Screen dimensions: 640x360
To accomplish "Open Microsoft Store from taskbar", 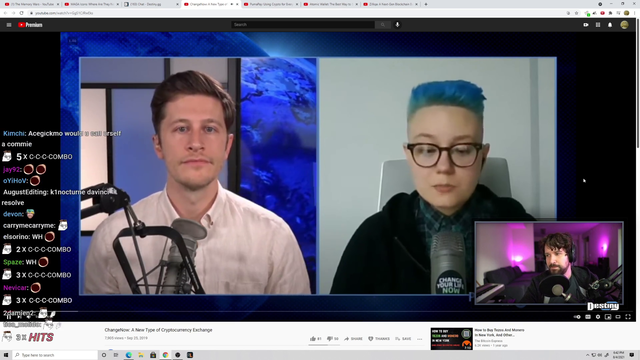I will pyautogui.click(x=153, y=355).
